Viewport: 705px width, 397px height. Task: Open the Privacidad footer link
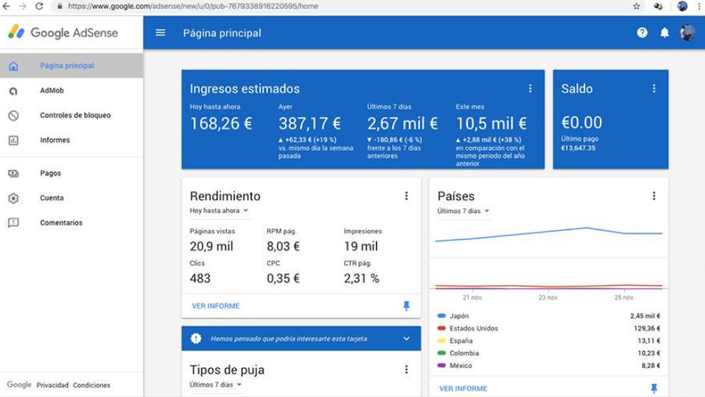(x=53, y=385)
